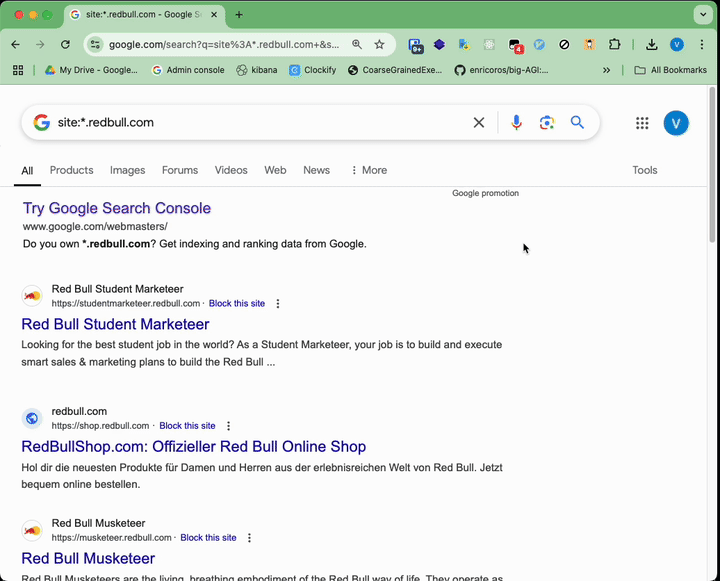Block studentmarketeer.redbull.com site

pos(237,304)
